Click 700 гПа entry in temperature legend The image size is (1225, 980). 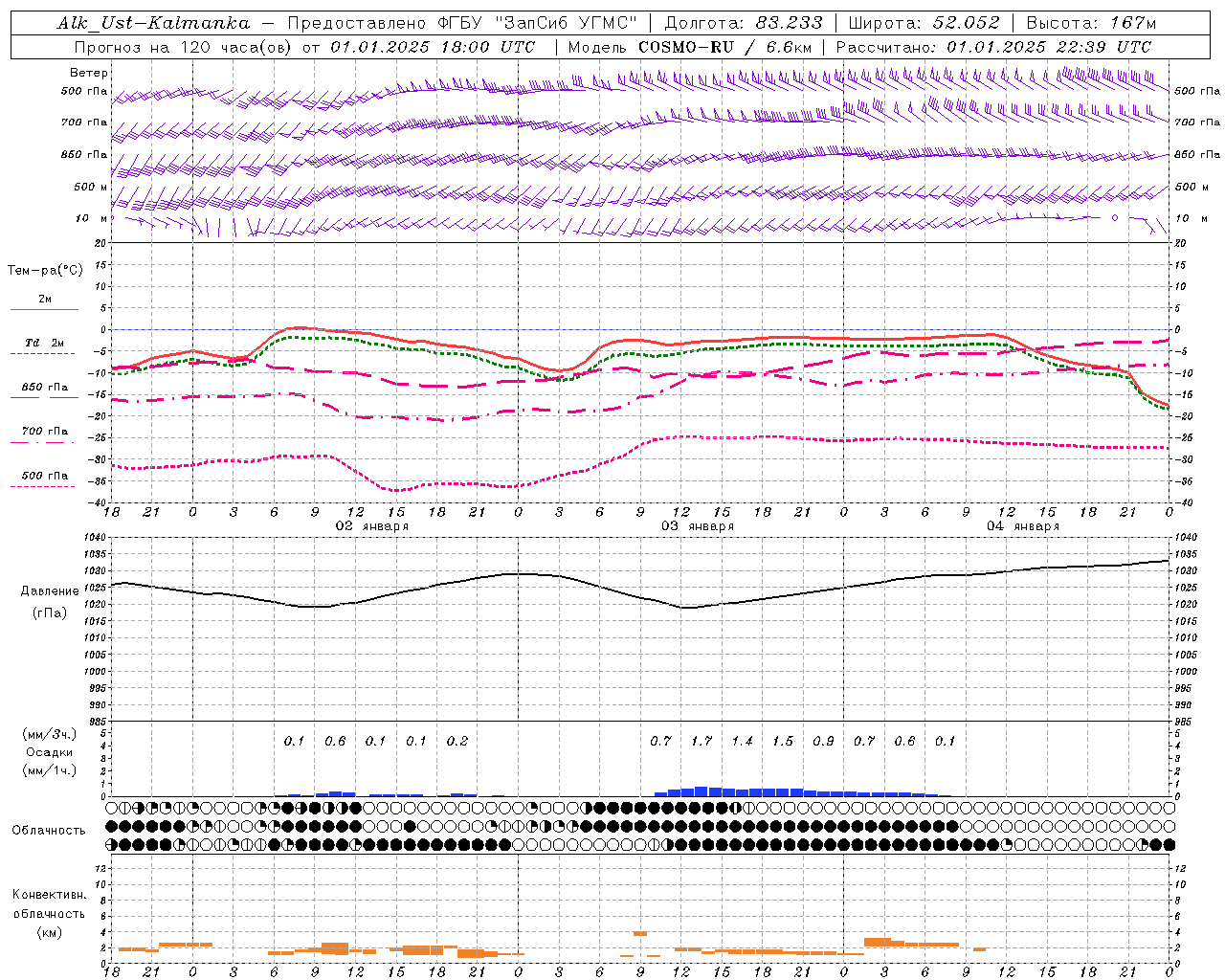coord(44,432)
